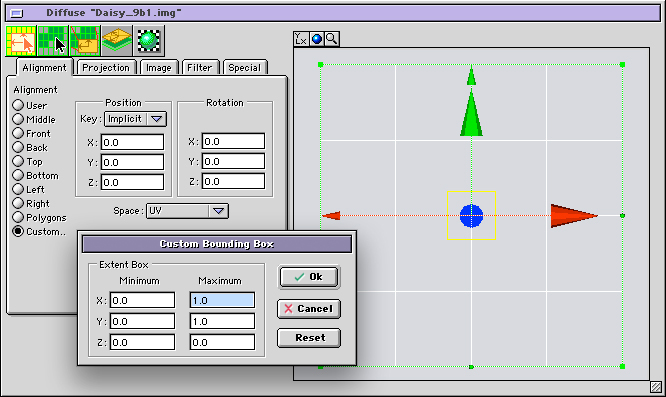666x397 pixels.
Task: Click the bottom-right green corner handle
Action: [622, 366]
